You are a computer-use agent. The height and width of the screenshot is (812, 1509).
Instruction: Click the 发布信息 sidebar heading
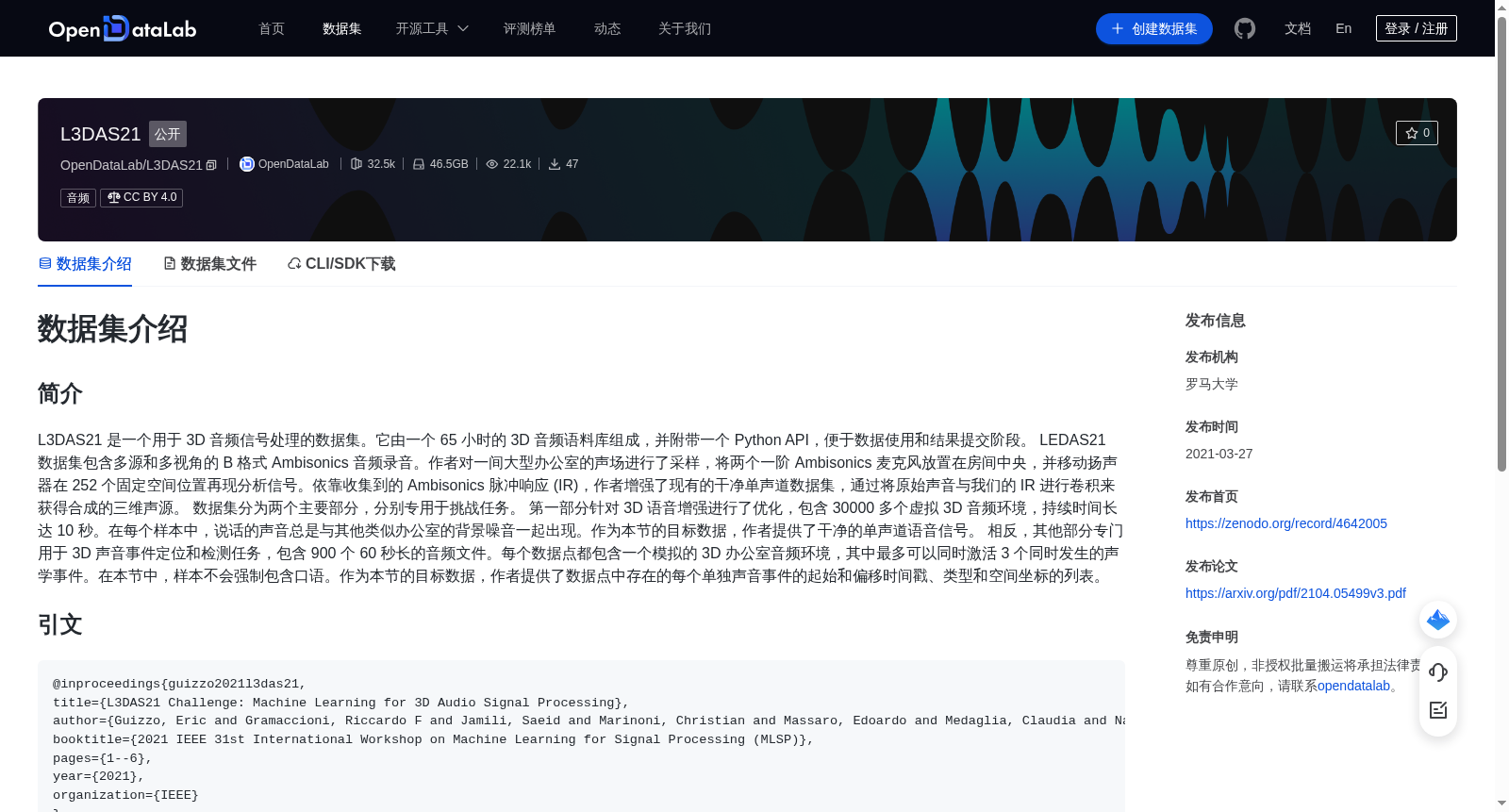pos(1216,321)
